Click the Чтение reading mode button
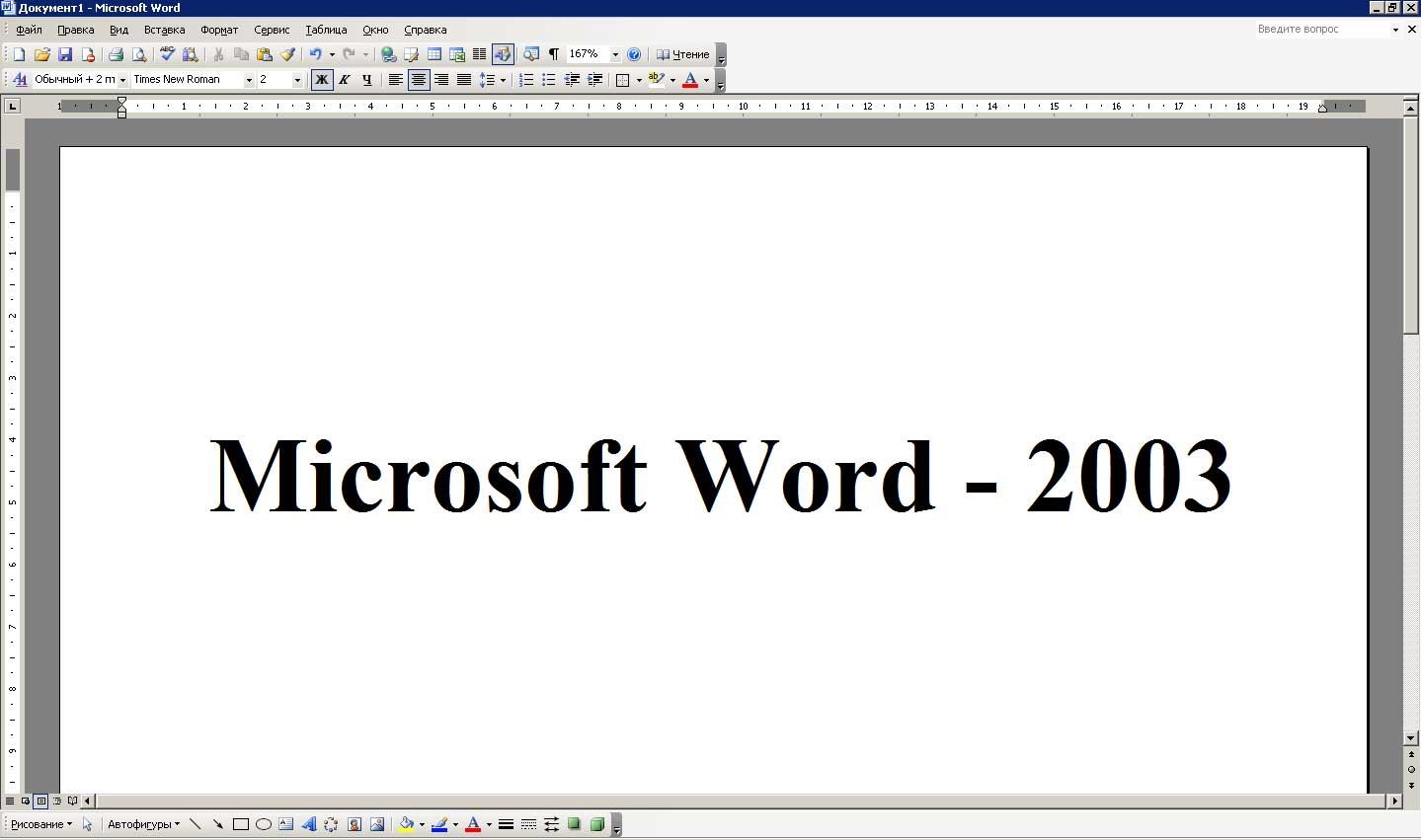The image size is (1421, 840). (683, 55)
